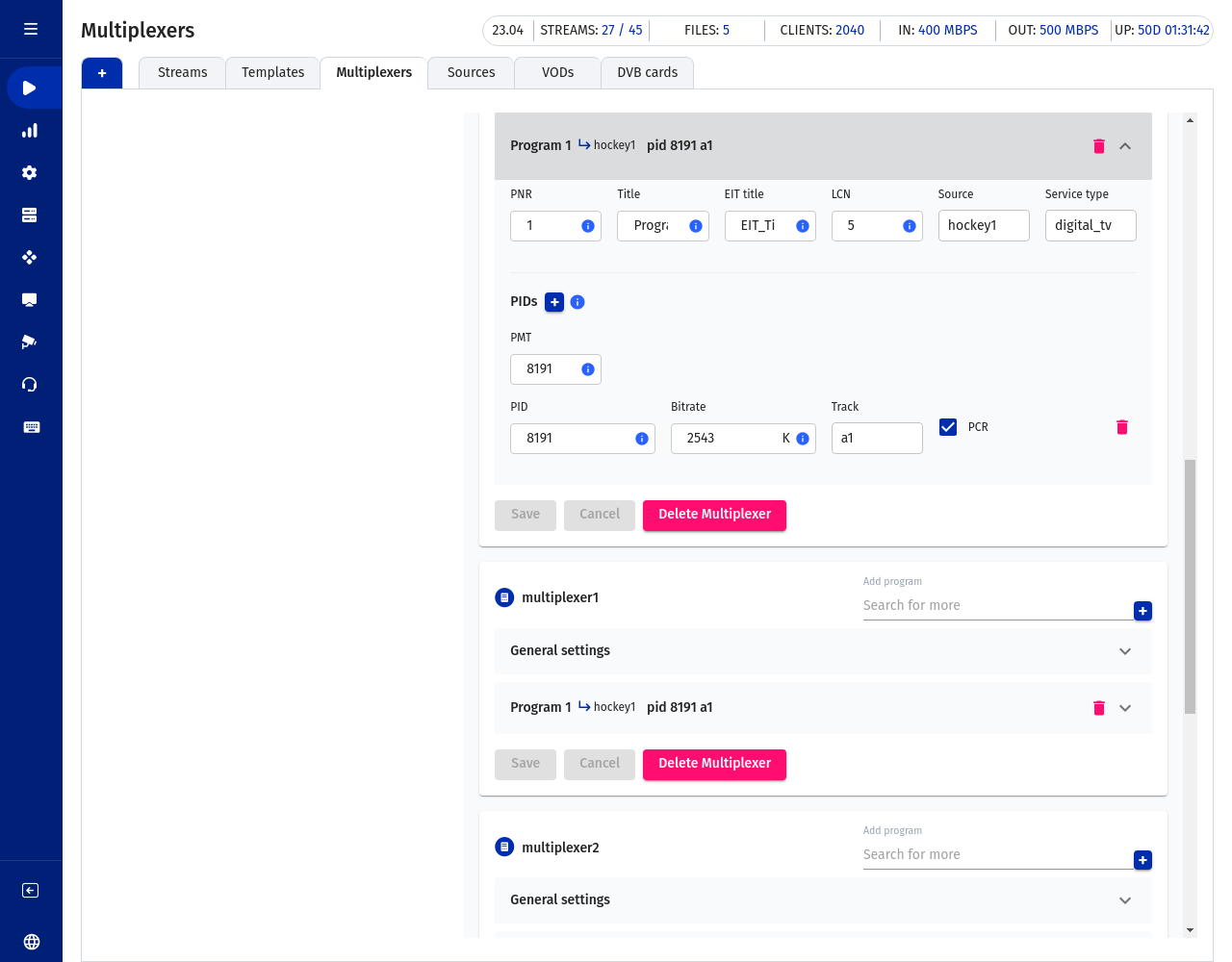This screenshot has height=962, width=1232.
Task: Collapse the expanded Program 1 section
Action: 1125,146
